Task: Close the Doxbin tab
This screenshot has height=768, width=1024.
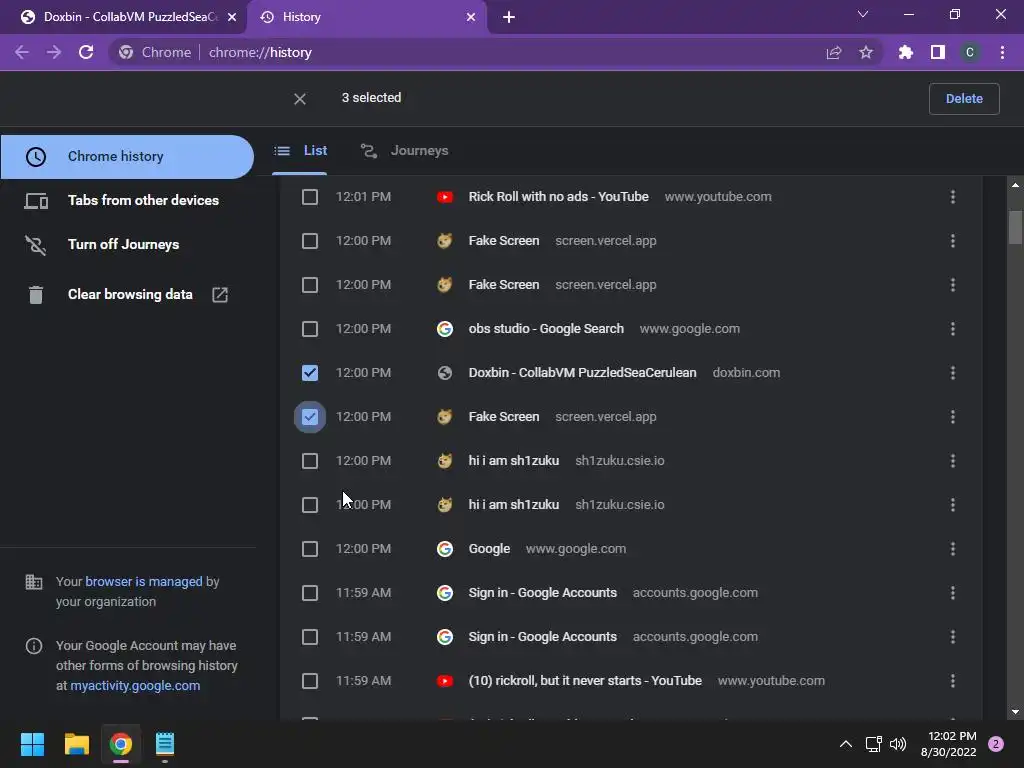Action: click(232, 17)
